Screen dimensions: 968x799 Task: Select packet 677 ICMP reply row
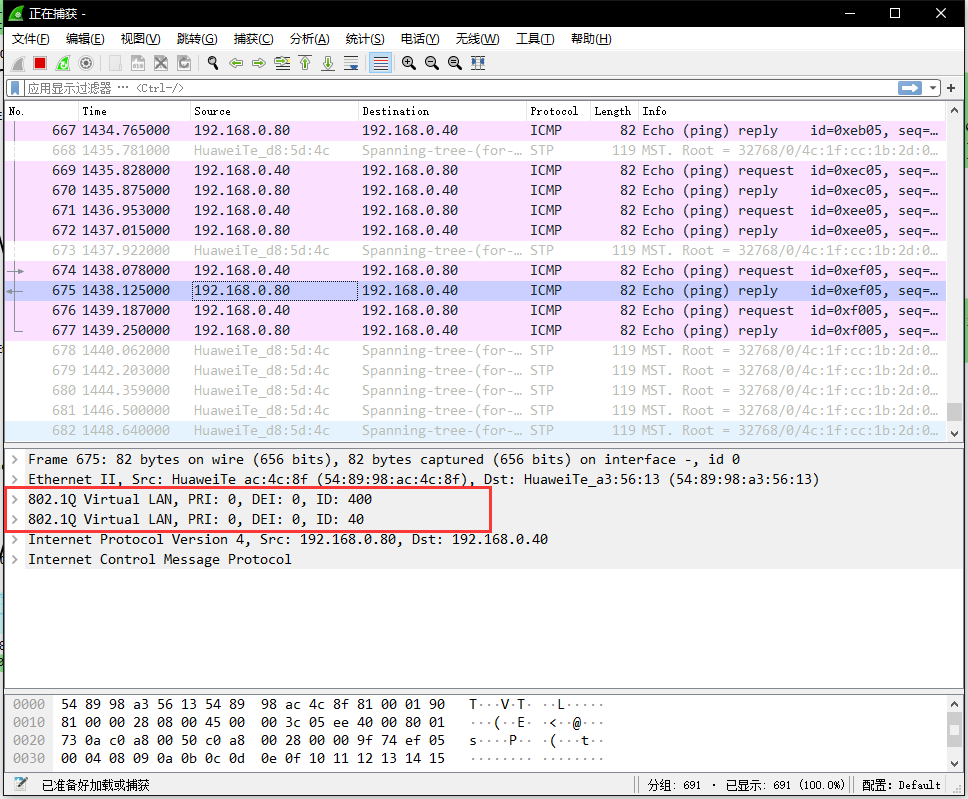(x=475, y=330)
